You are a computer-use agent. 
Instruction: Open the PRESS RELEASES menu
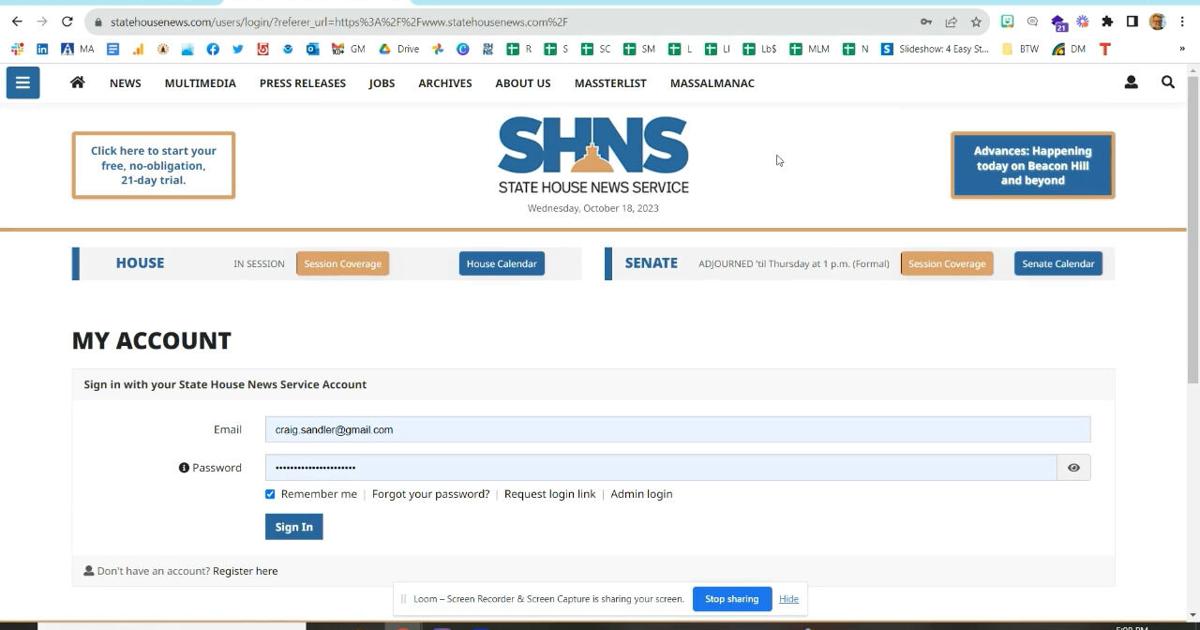point(302,83)
